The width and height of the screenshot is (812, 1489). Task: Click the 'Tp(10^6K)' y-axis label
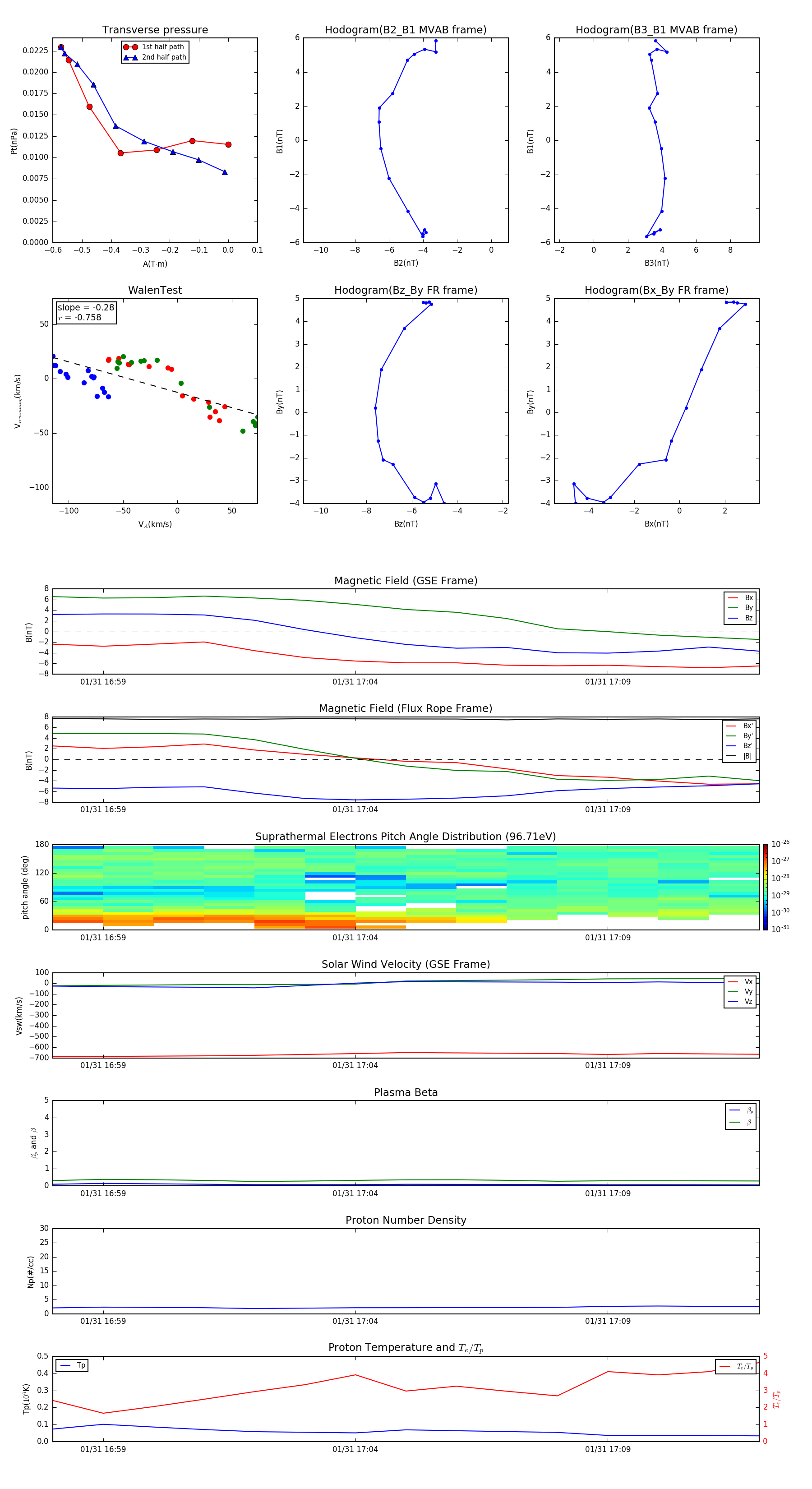click(26, 1399)
